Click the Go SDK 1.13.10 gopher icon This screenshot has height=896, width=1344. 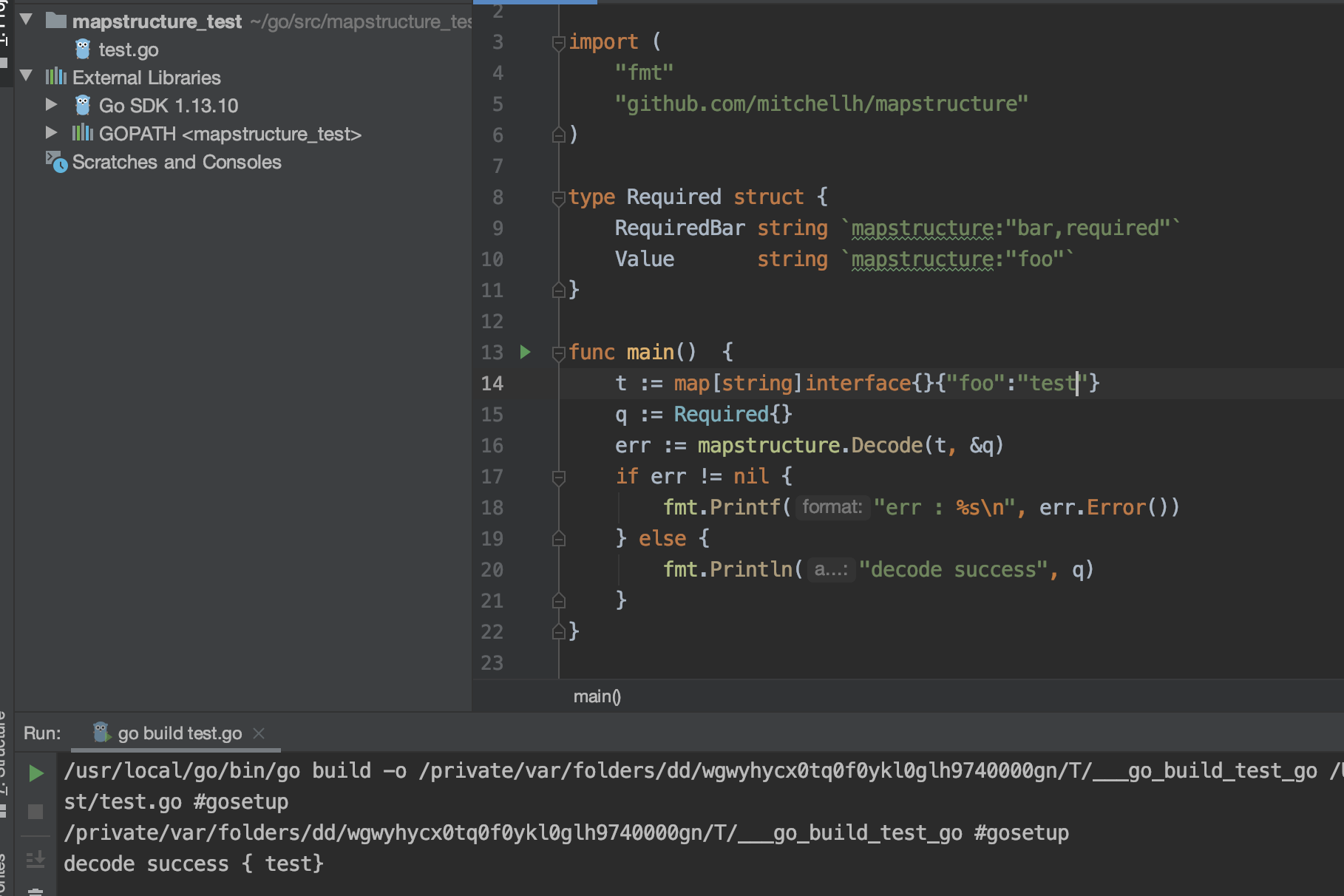[x=83, y=105]
